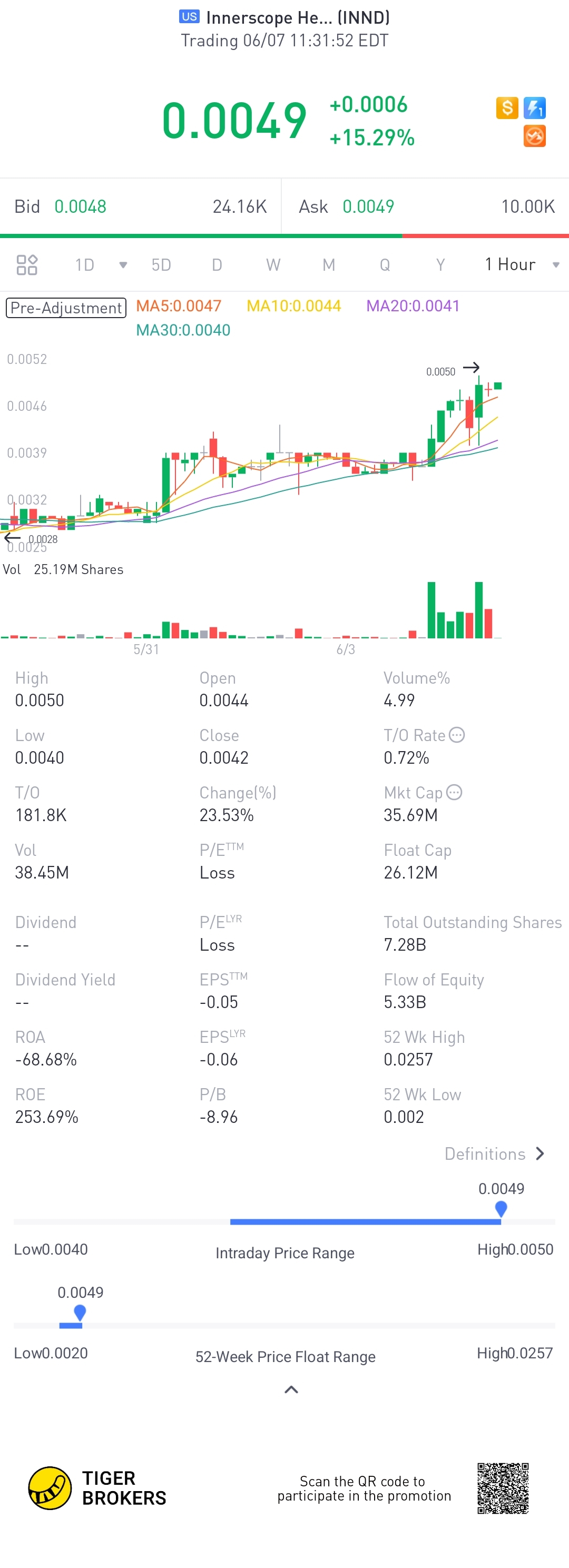Open the chart layout grid icon

[x=27, y=265]
